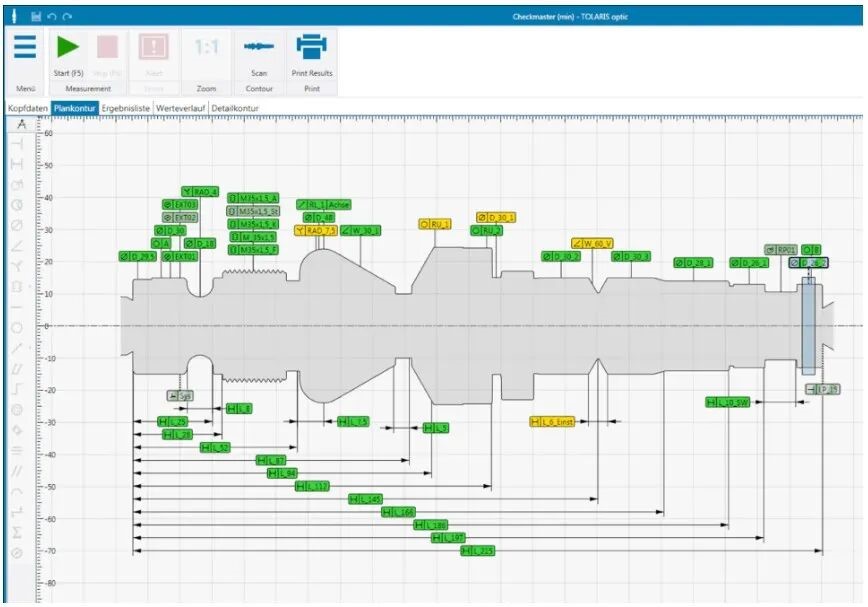The width and height of the screenshot is (868, 607).
Task: Select the L_10_SW length label
Action: pyautogui.click(x=728, y=402)
